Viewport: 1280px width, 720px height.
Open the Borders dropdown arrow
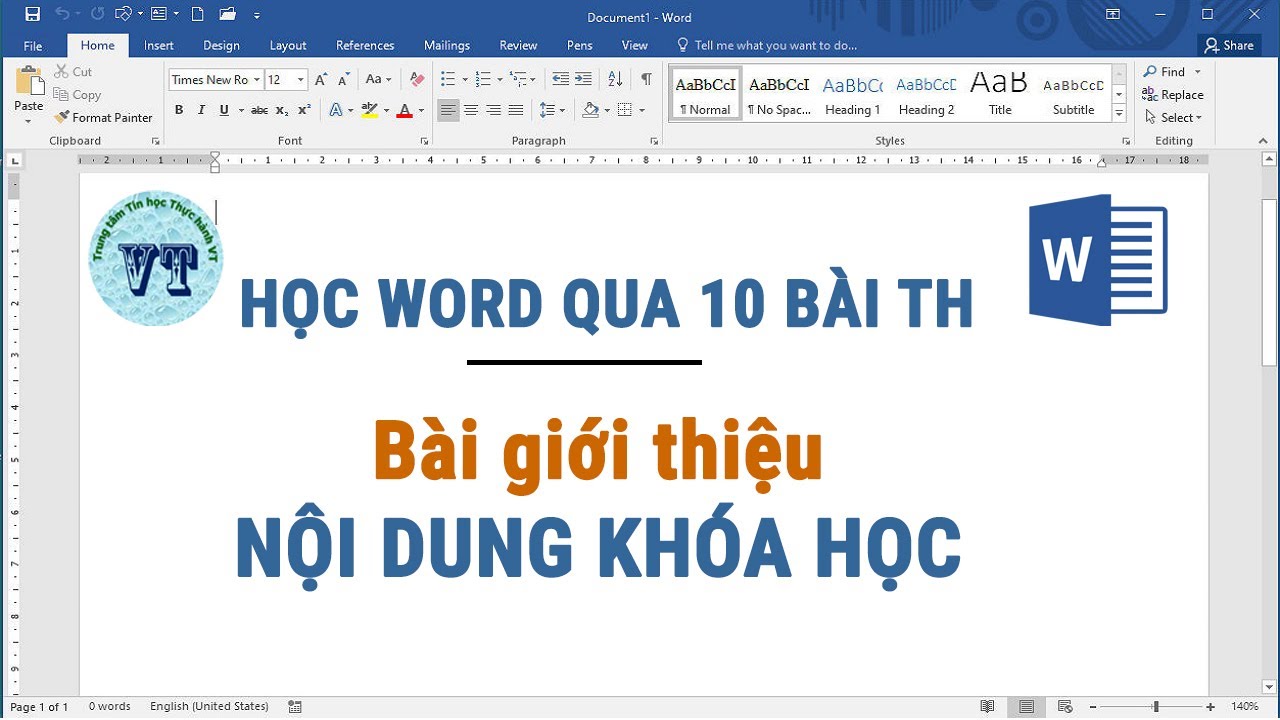point(642,110)
